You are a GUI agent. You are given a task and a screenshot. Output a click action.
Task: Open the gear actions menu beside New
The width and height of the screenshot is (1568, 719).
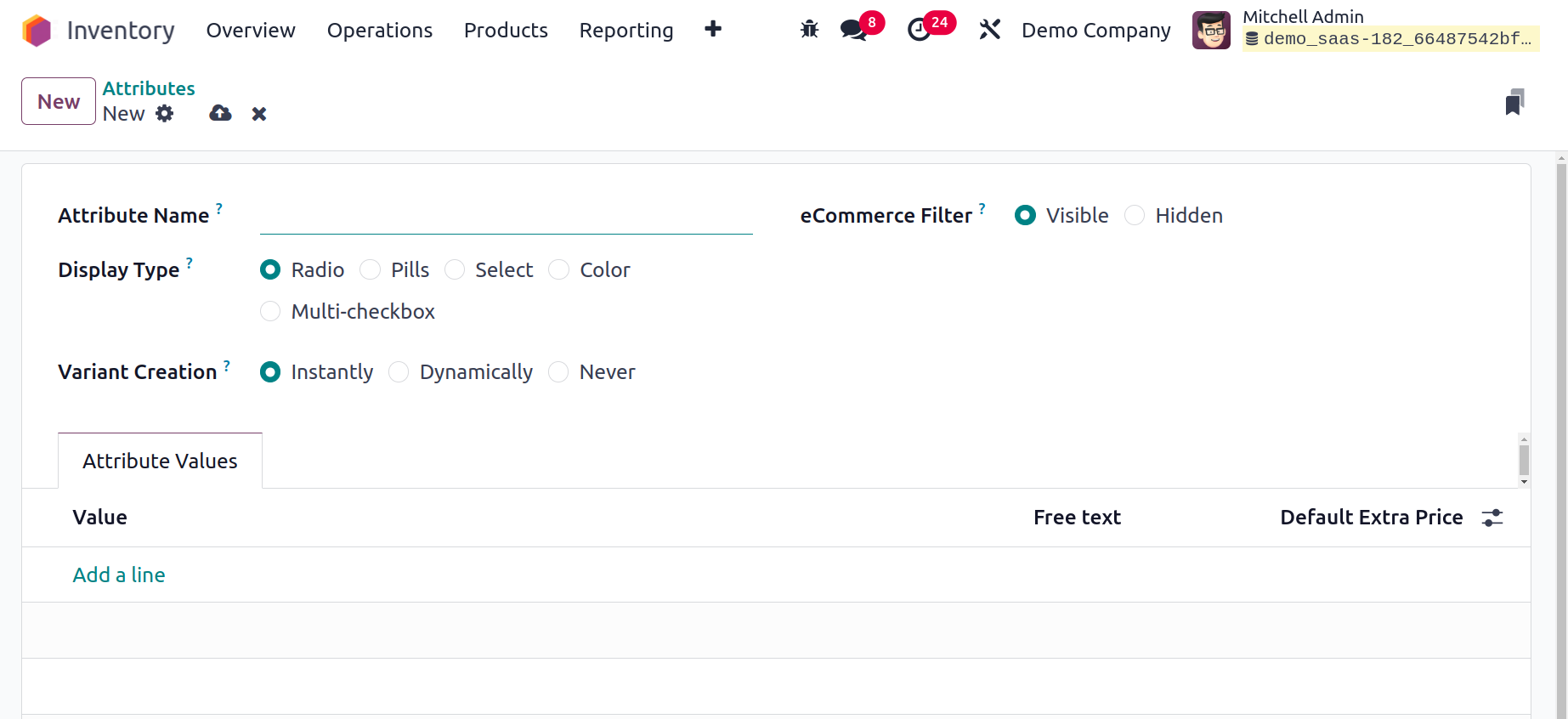pyautogui.click(x=165, y=114)
